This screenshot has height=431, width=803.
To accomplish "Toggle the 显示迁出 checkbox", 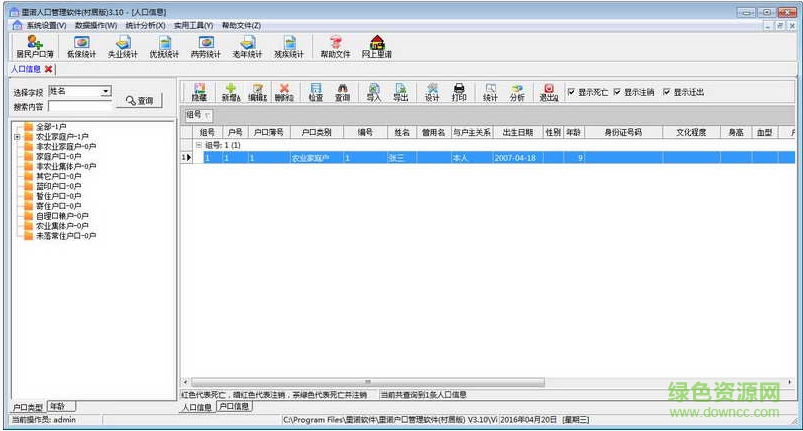I will [666, 92].
